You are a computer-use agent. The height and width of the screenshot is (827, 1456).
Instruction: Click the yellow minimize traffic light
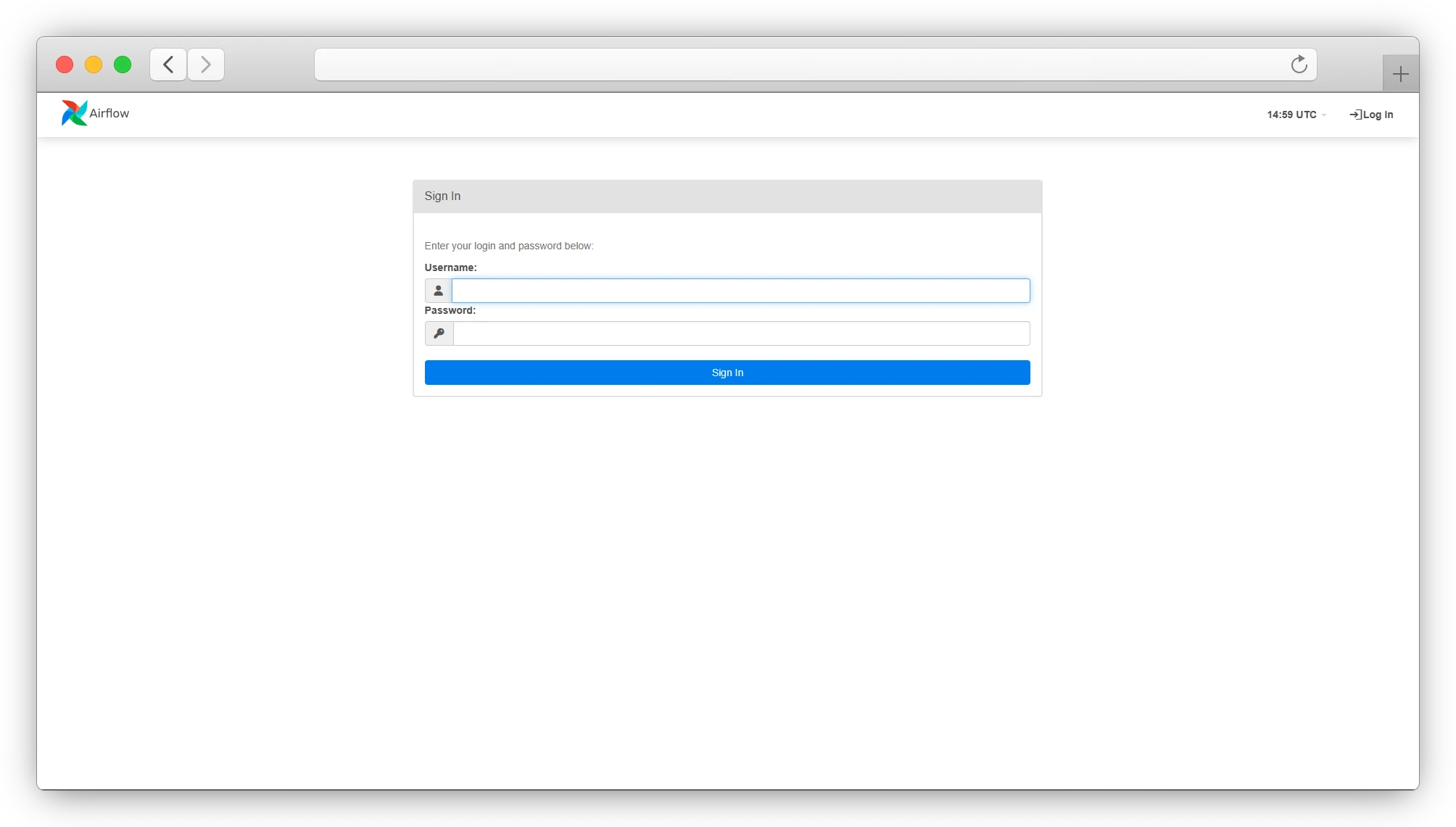point(94,65)
